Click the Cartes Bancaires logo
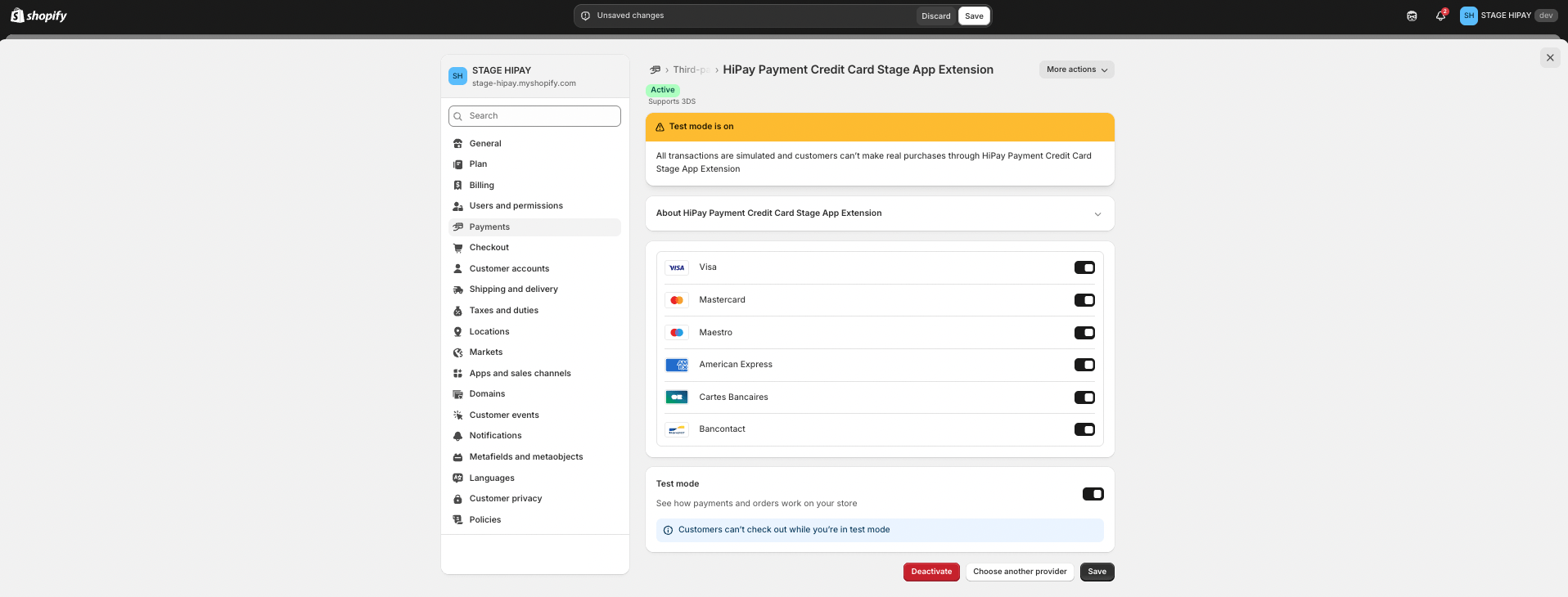The height and width of the screenshot is (597, 1568). point(677,397)
